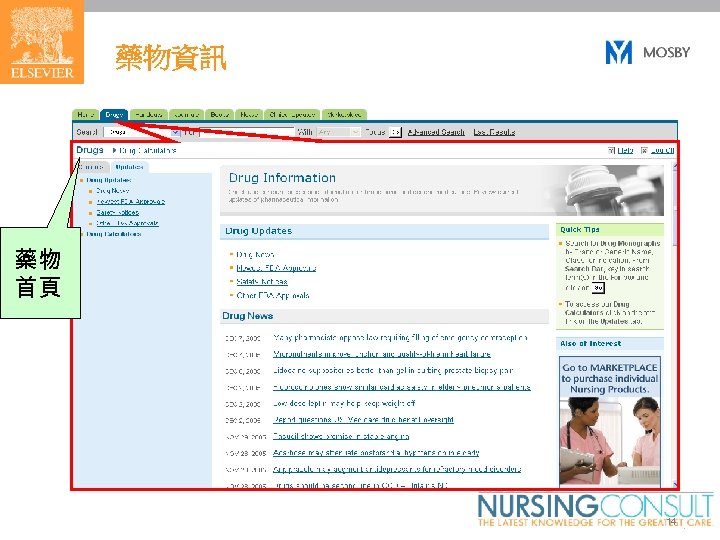Click the Go button in the search bar

click(395, 132)
